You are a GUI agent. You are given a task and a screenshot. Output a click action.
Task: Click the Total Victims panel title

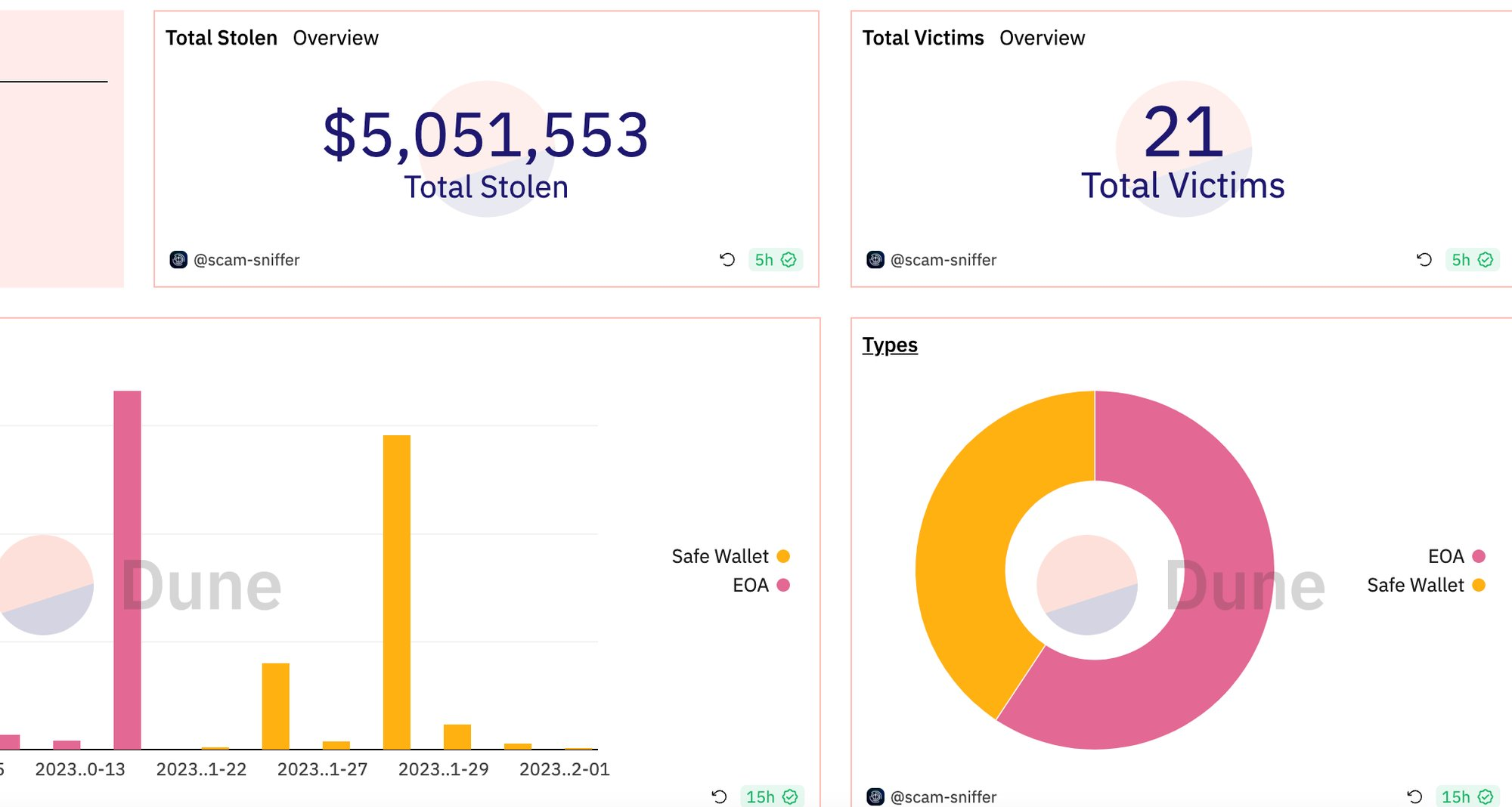pos(923,38)
